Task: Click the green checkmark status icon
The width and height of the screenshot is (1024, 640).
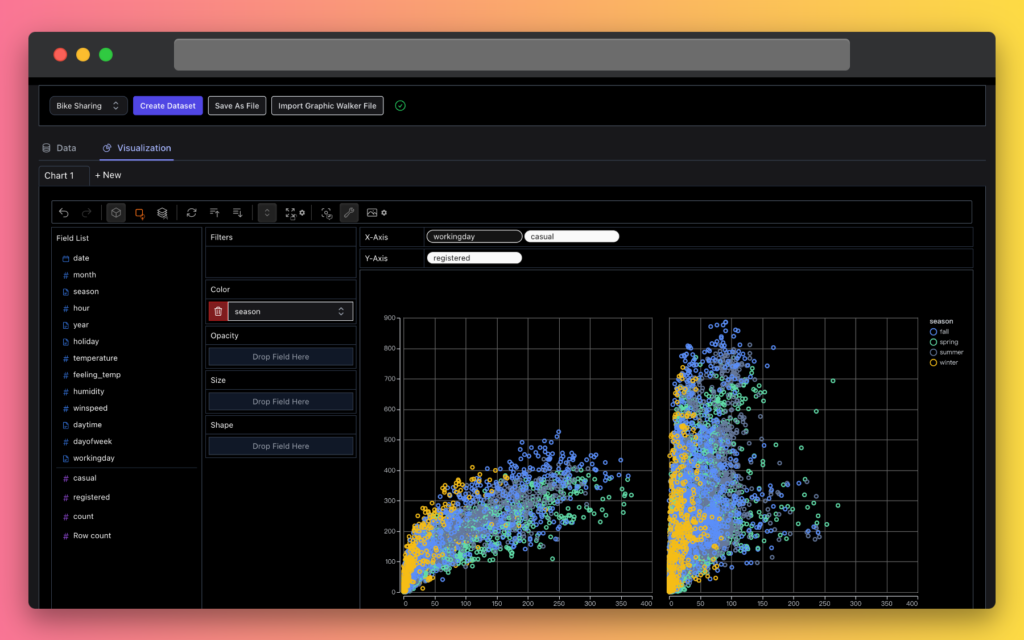Action: pyautogui.click(x=400, y=106)
